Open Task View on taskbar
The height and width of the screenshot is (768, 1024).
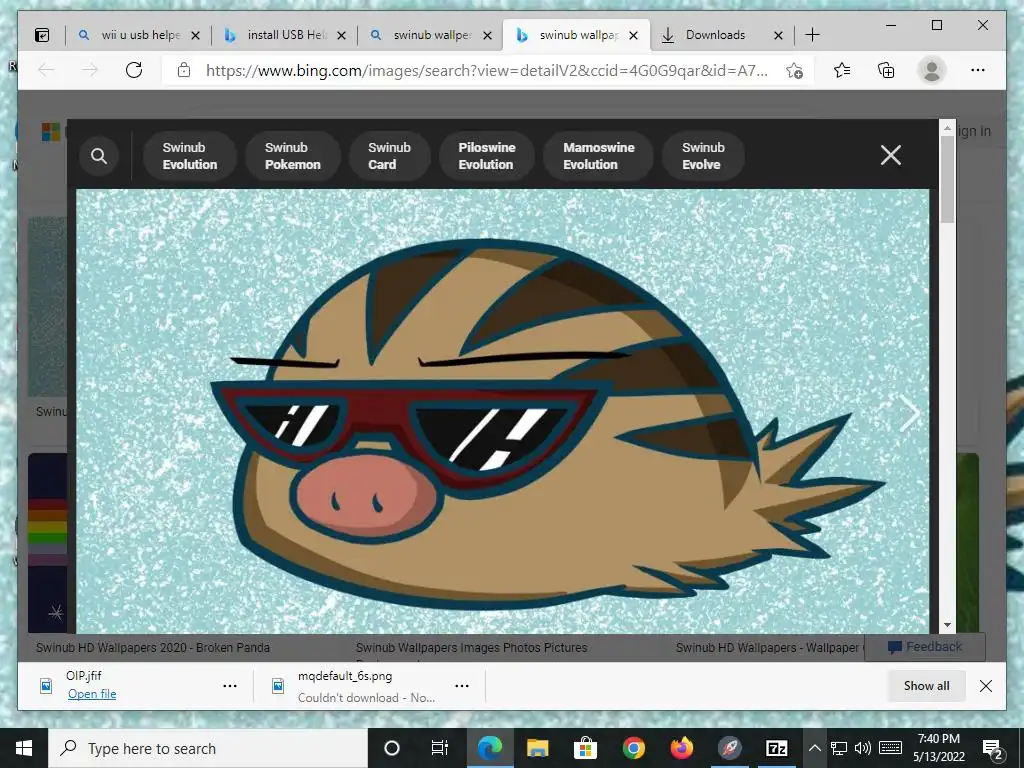pyautogui.click(x=440, y=748)
